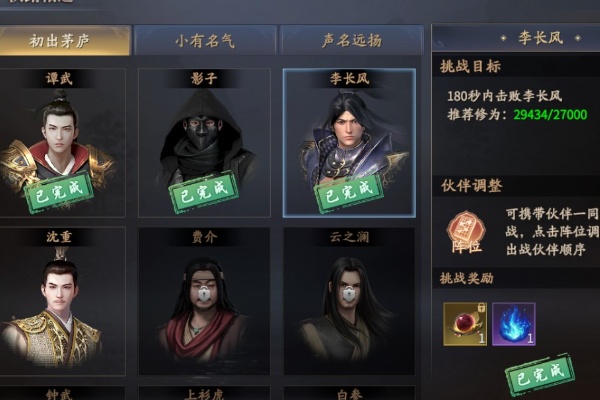Open the 上杉虎 card at bottom

[204, 393]
